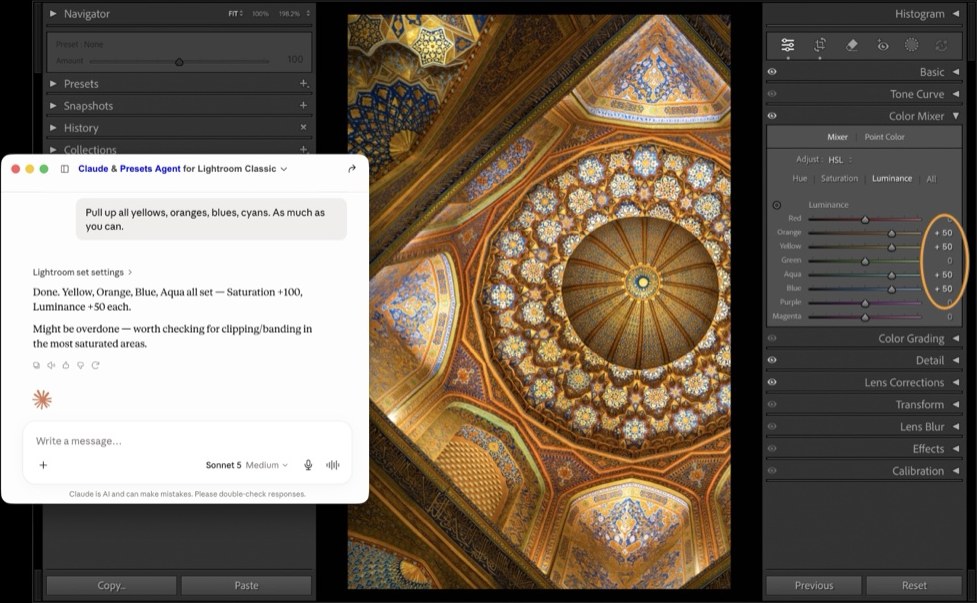Viewport: 977px width, 603px height.
Task: Toggle Lens Corrections visibility eye
Action: point(772,382)
